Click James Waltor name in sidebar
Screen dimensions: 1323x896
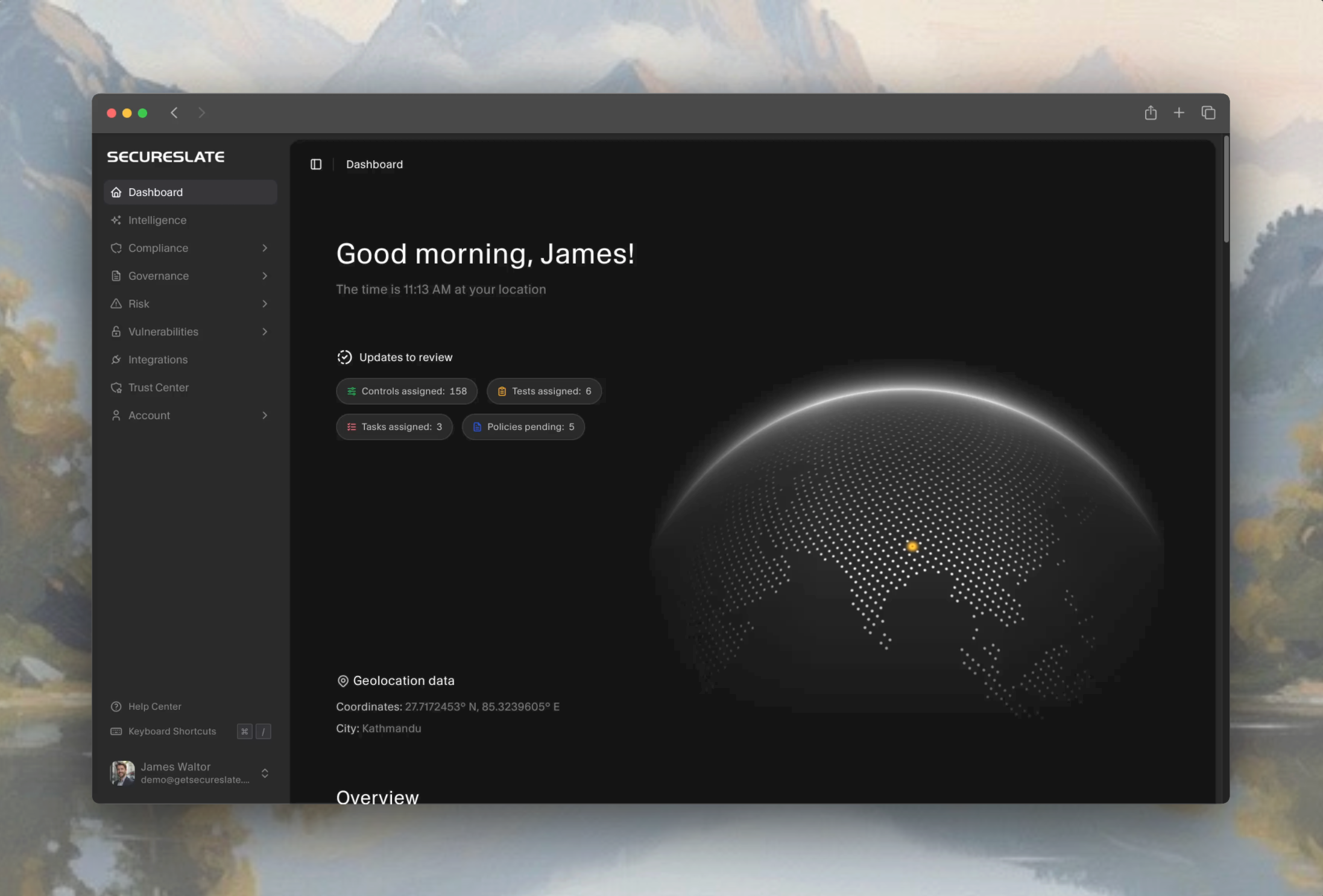[175, 767]
